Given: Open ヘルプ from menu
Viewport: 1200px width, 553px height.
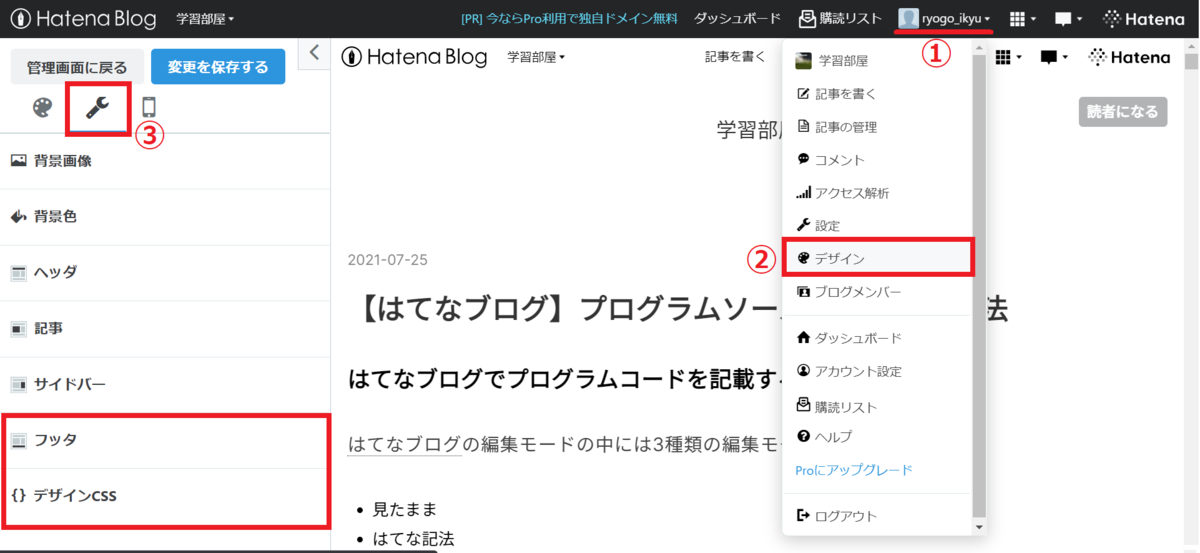Looking at the screenshot, I should (877, 437).
